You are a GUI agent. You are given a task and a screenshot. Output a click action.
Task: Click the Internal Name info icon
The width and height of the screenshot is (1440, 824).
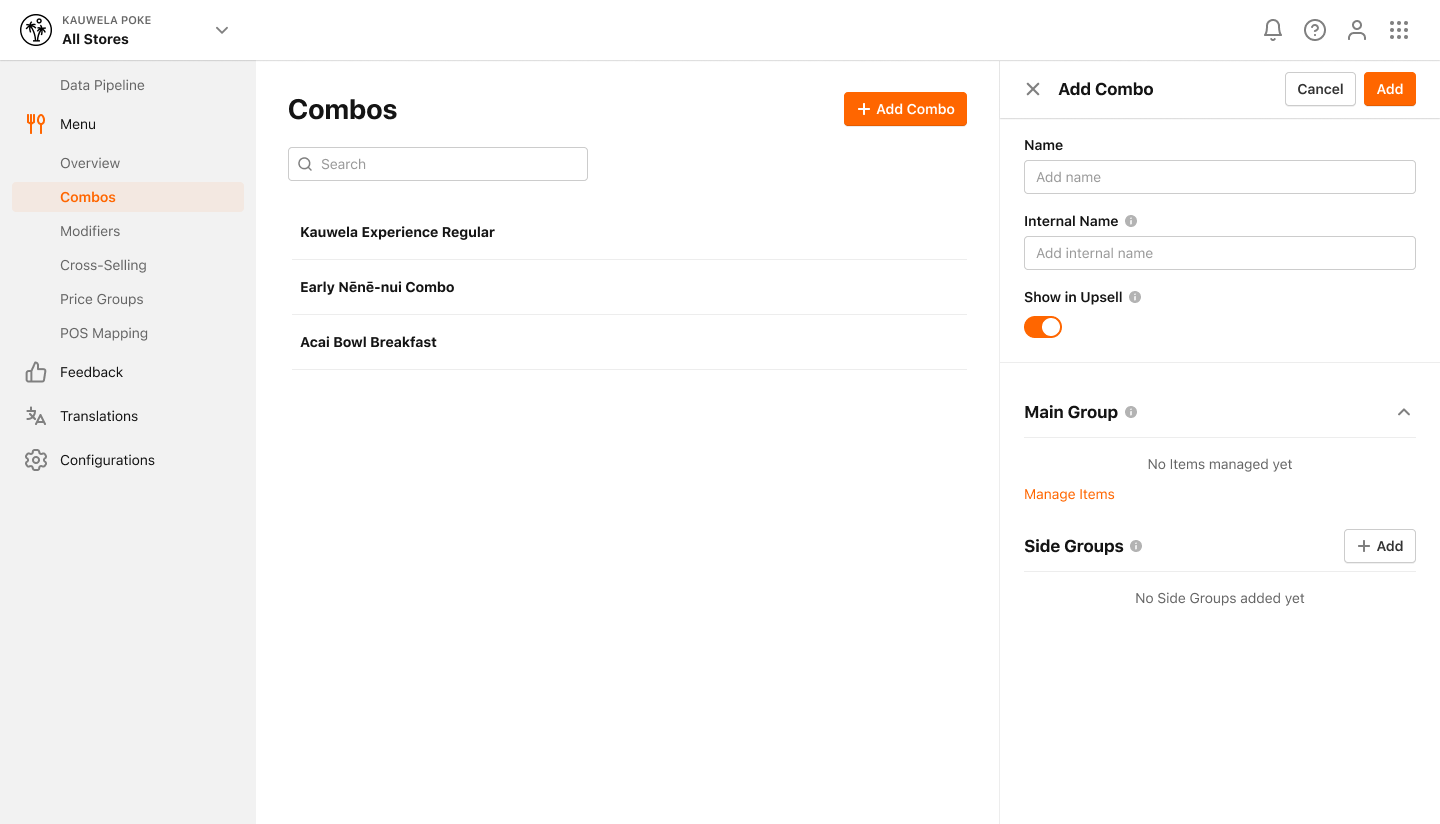1131,221
